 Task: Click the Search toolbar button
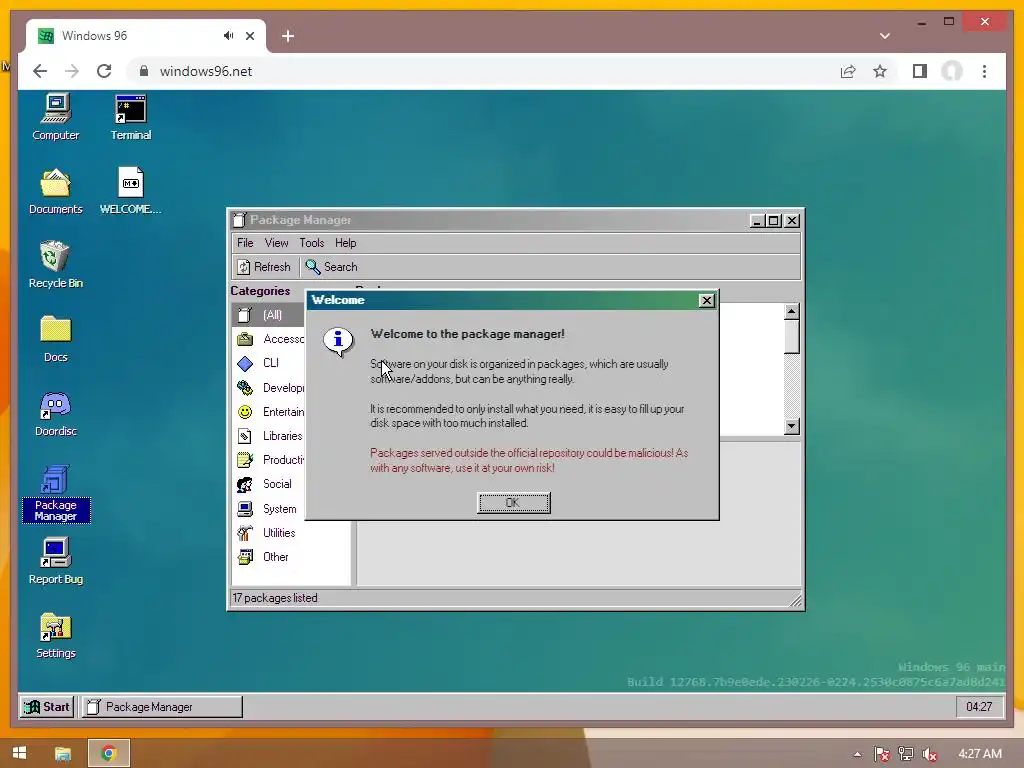[331, 267]
